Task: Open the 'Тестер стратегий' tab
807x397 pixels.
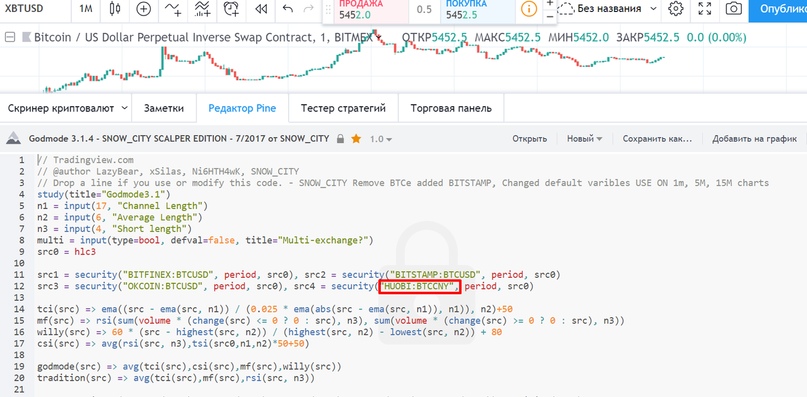Action: click(x=343, y=108)
